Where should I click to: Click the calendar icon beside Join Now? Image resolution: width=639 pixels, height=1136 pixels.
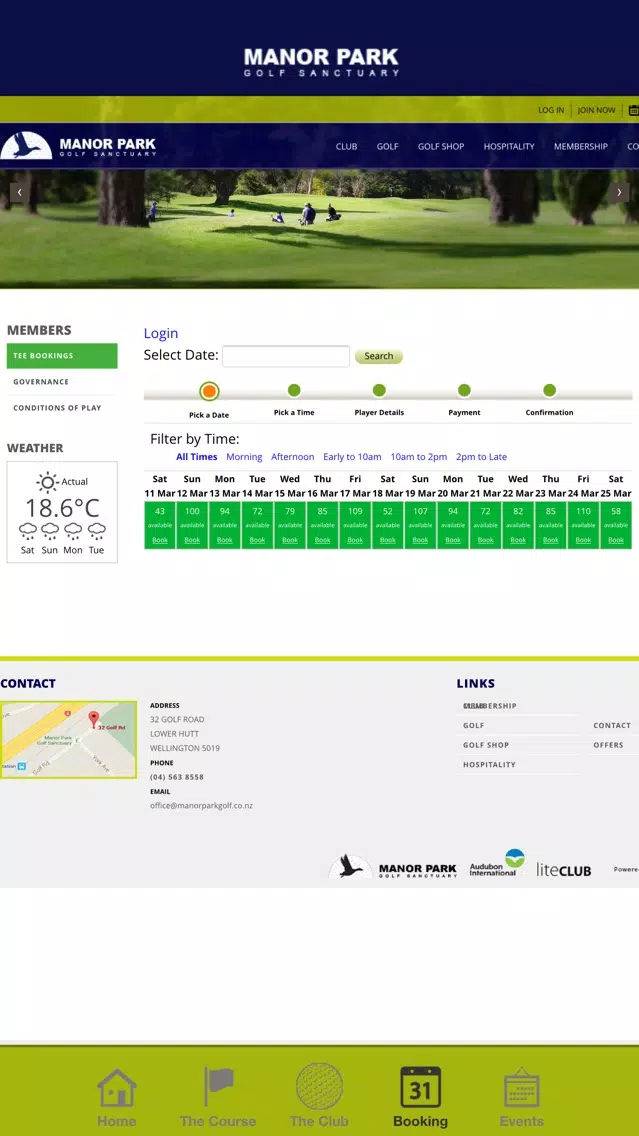[x=633, y=110]
